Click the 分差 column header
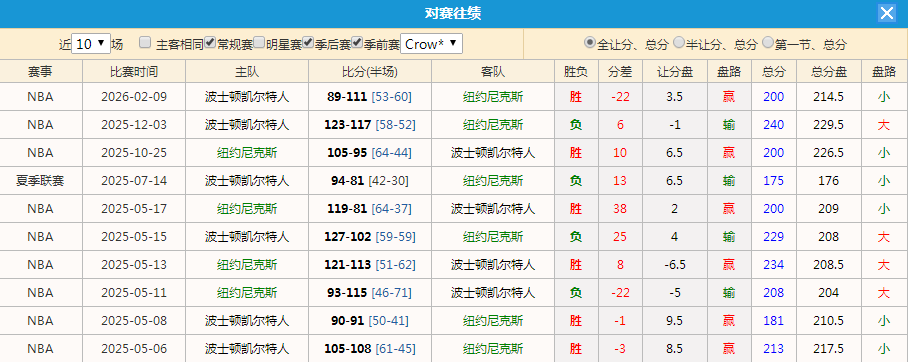Viewport: 908px width, 362px height. click(620, 71)
